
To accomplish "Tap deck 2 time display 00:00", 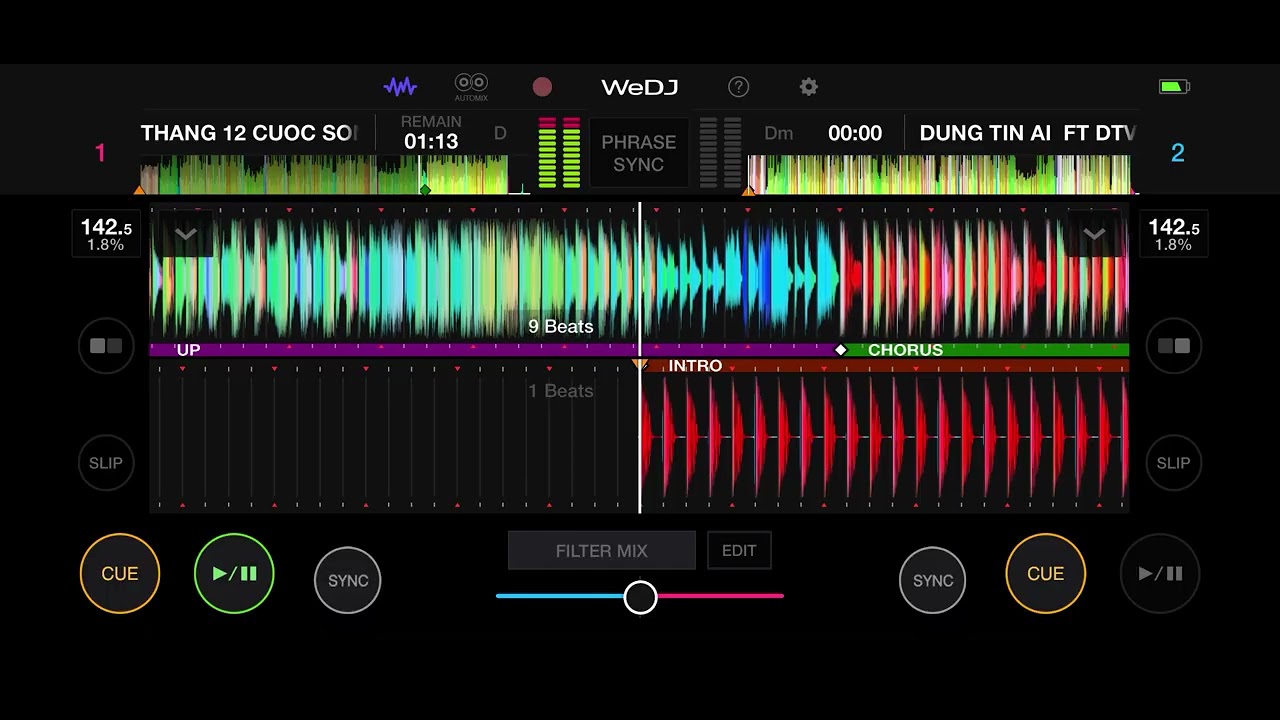I will pyautogui.click(x=855, y=133).
